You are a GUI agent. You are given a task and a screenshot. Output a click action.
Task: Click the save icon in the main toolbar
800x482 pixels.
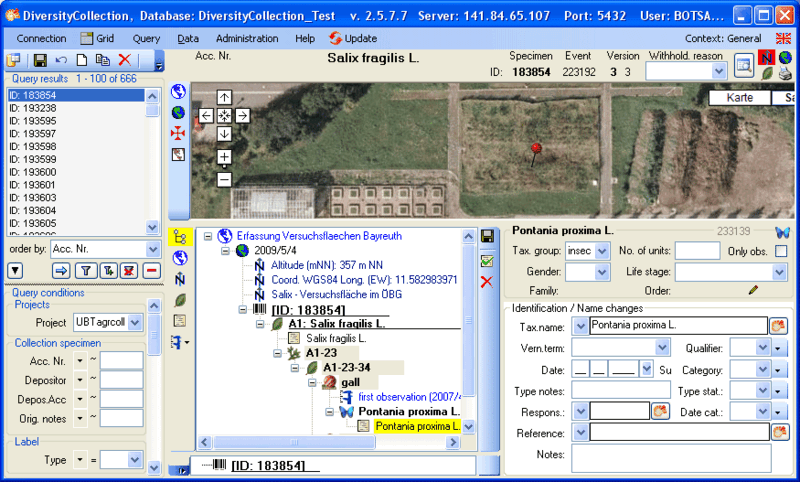(40, 61)
